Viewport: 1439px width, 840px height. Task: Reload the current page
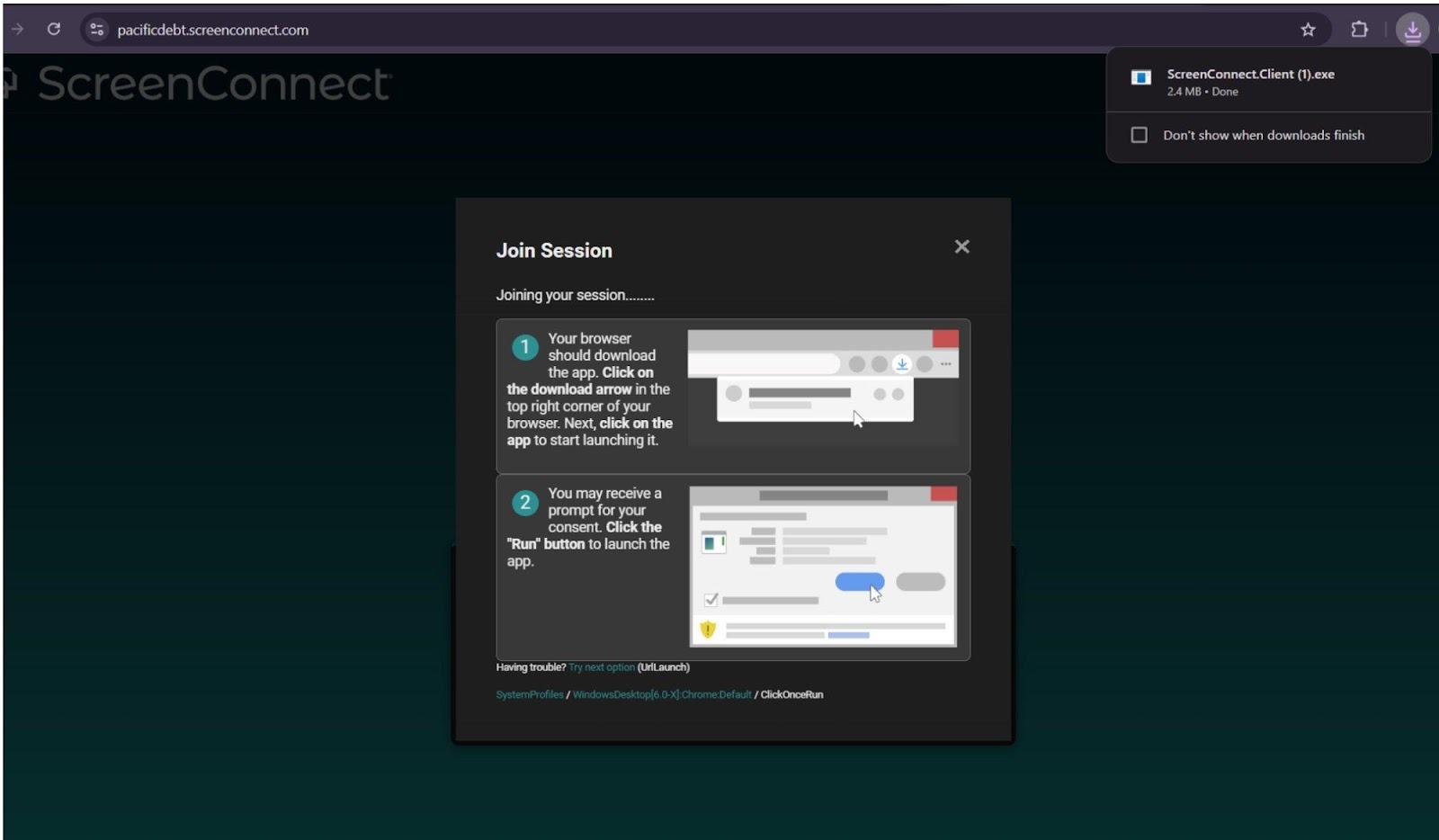tap(54, 29)
